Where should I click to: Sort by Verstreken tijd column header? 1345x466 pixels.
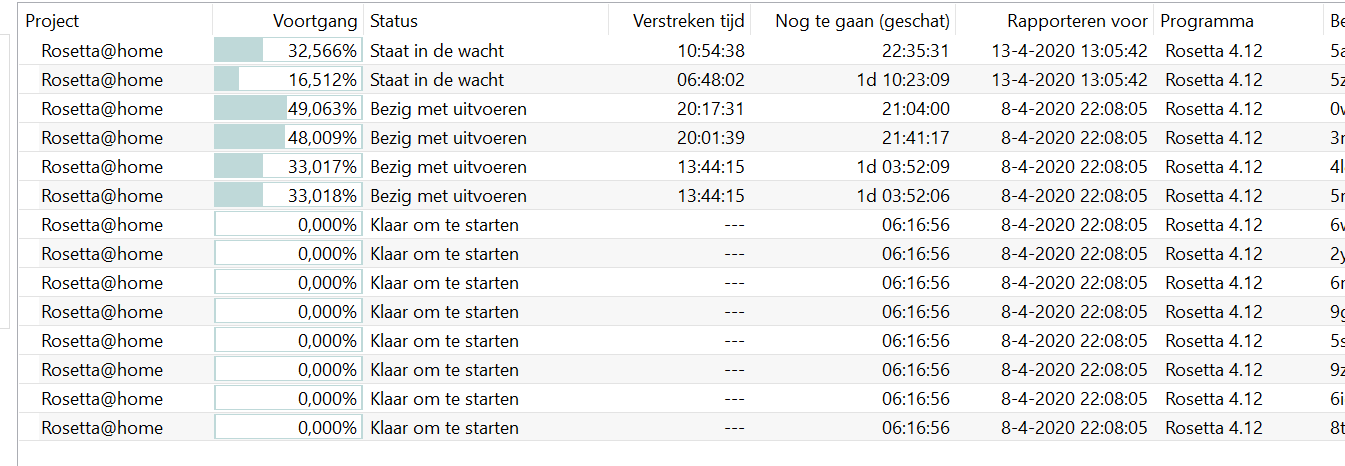688,21
